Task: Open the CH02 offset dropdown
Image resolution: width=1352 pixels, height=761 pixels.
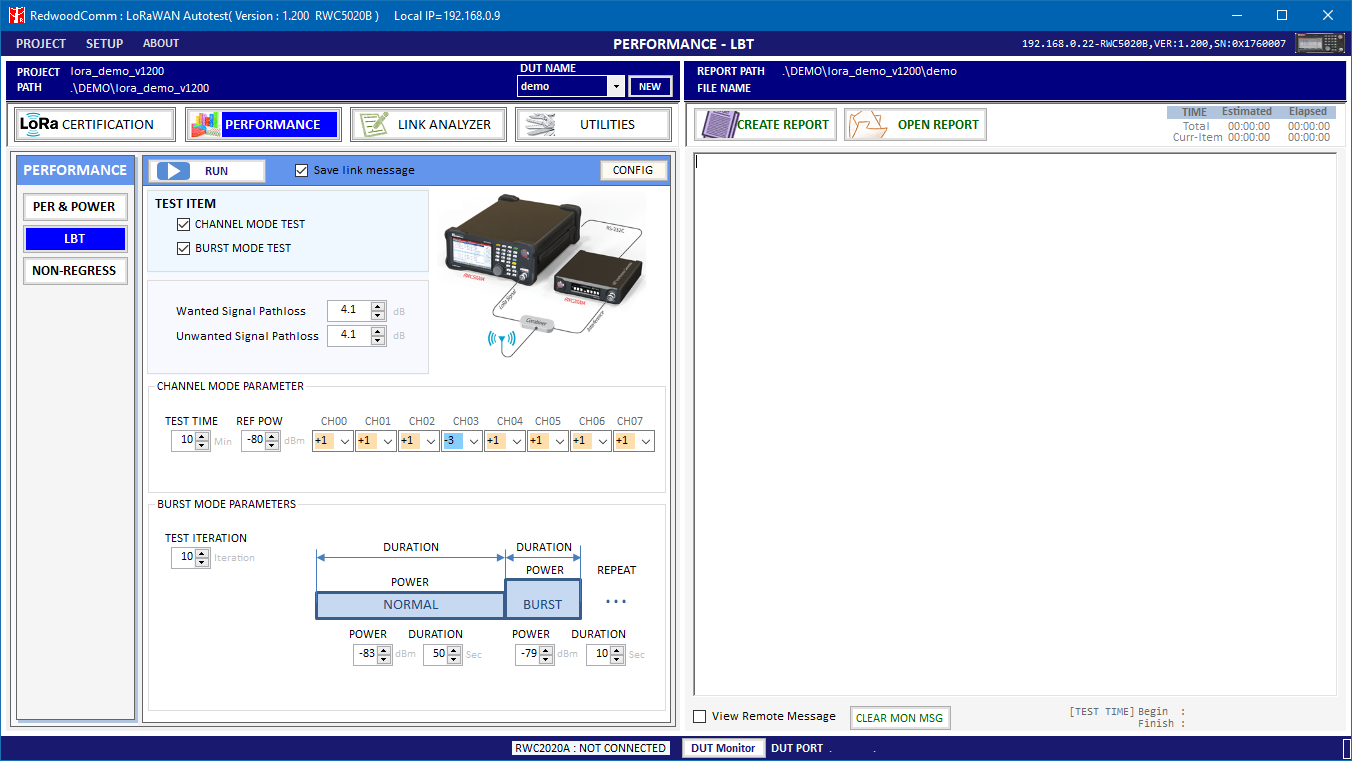Action: [431, 441]
